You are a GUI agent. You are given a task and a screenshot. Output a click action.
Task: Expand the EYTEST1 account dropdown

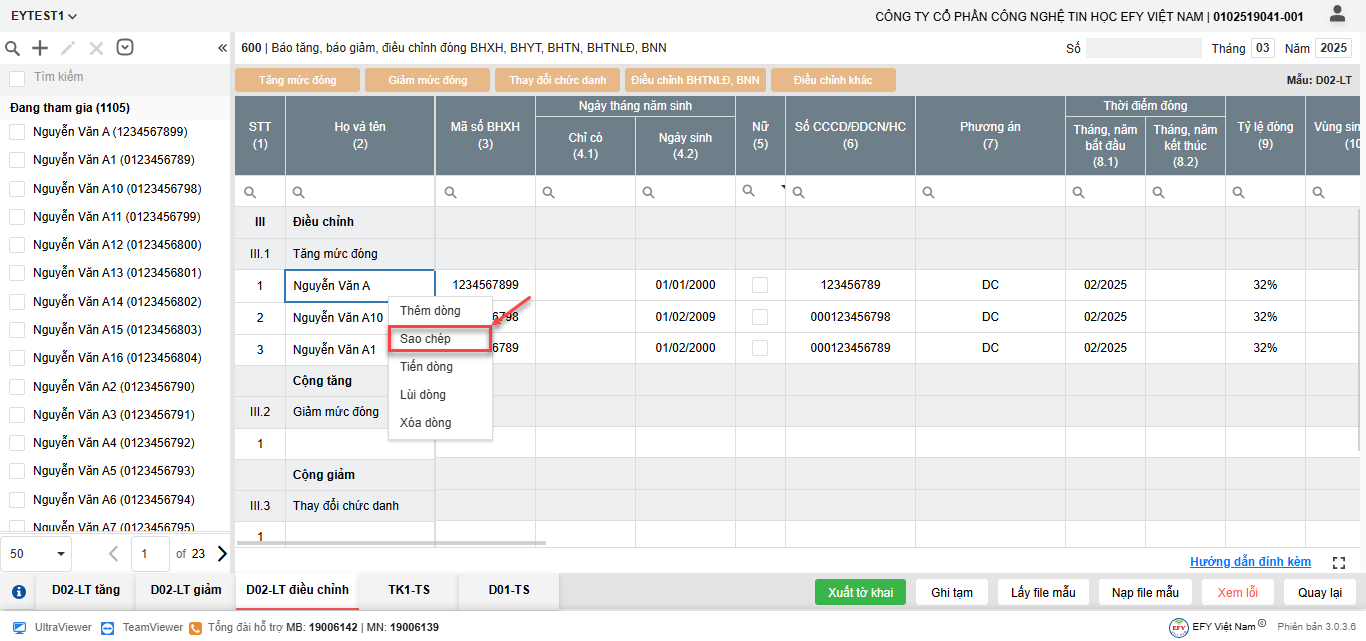[44, 16]
